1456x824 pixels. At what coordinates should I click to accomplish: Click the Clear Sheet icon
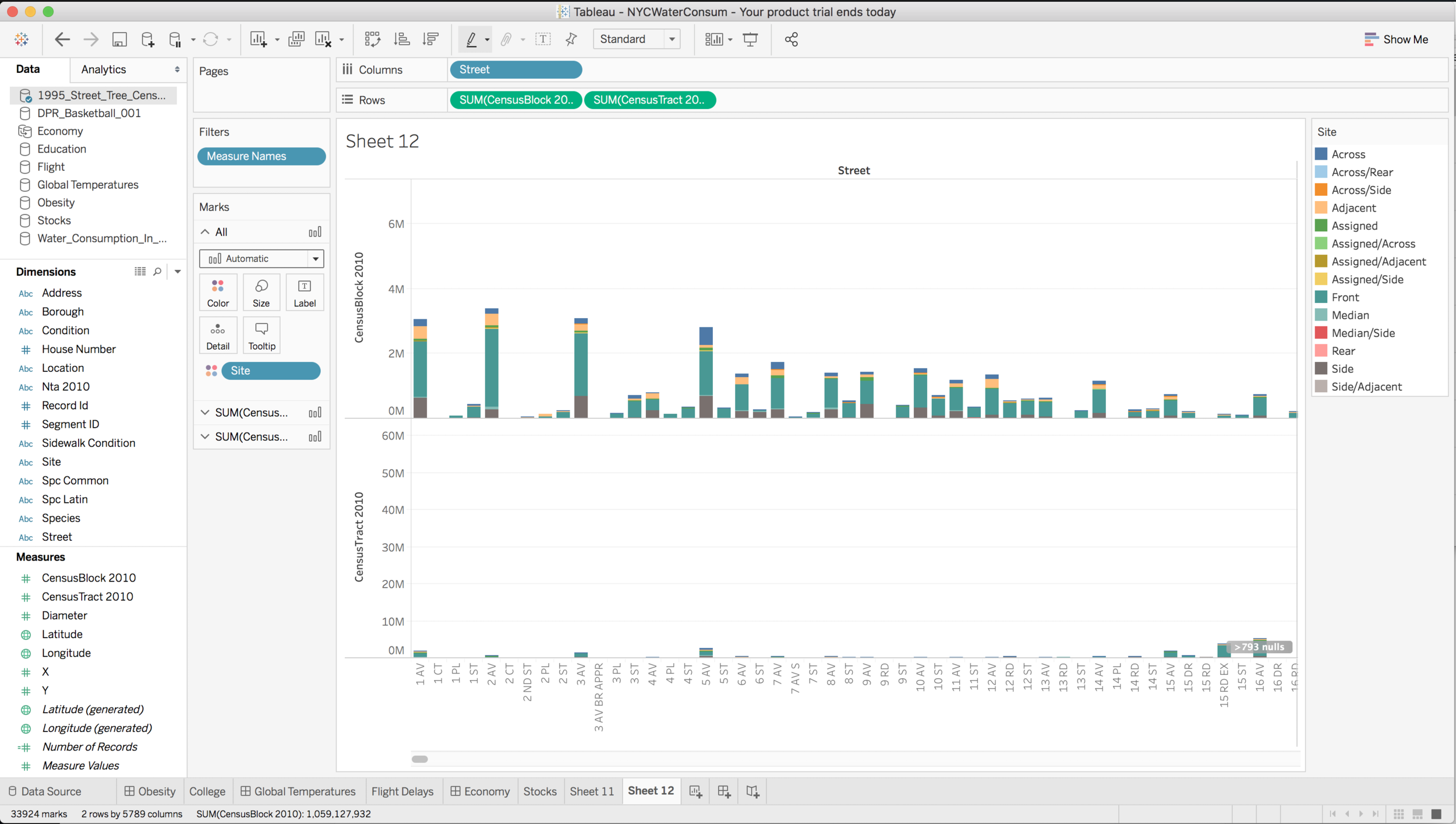[x=323, y=39]
